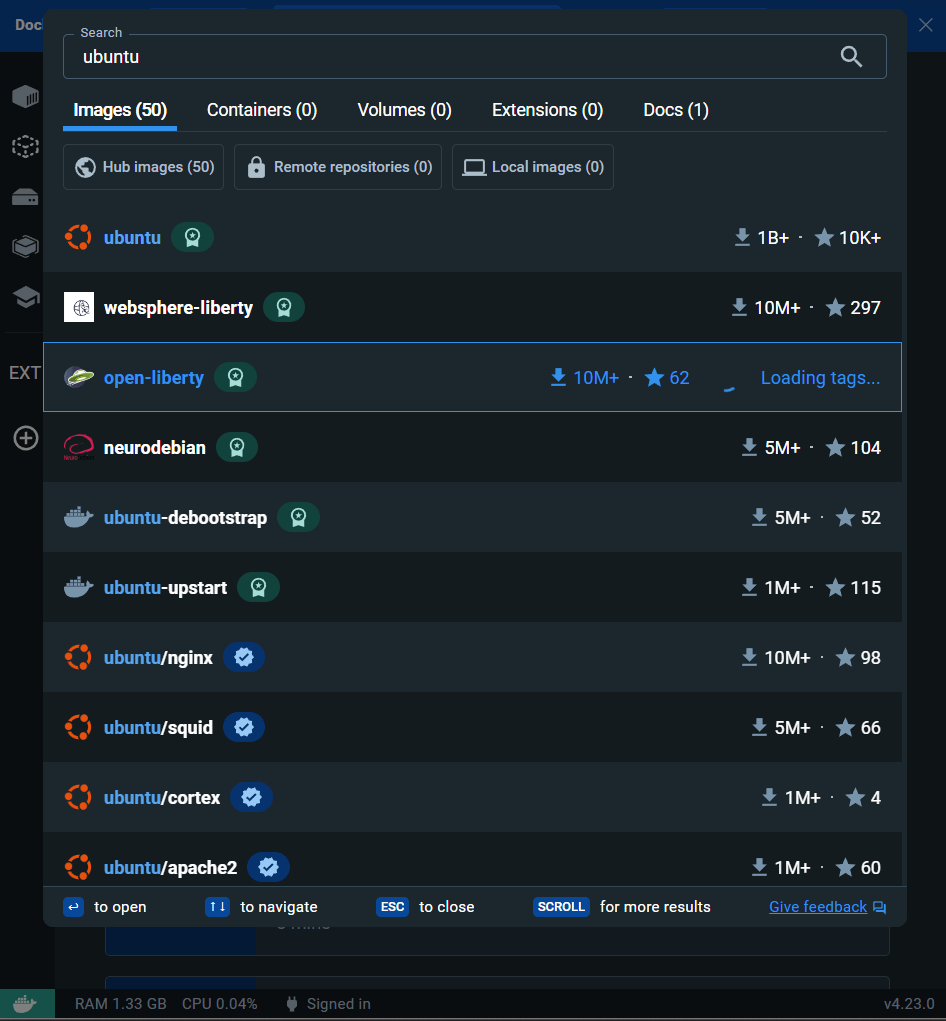
Task: Click the Give feedback link
Action: pos(818,907)
